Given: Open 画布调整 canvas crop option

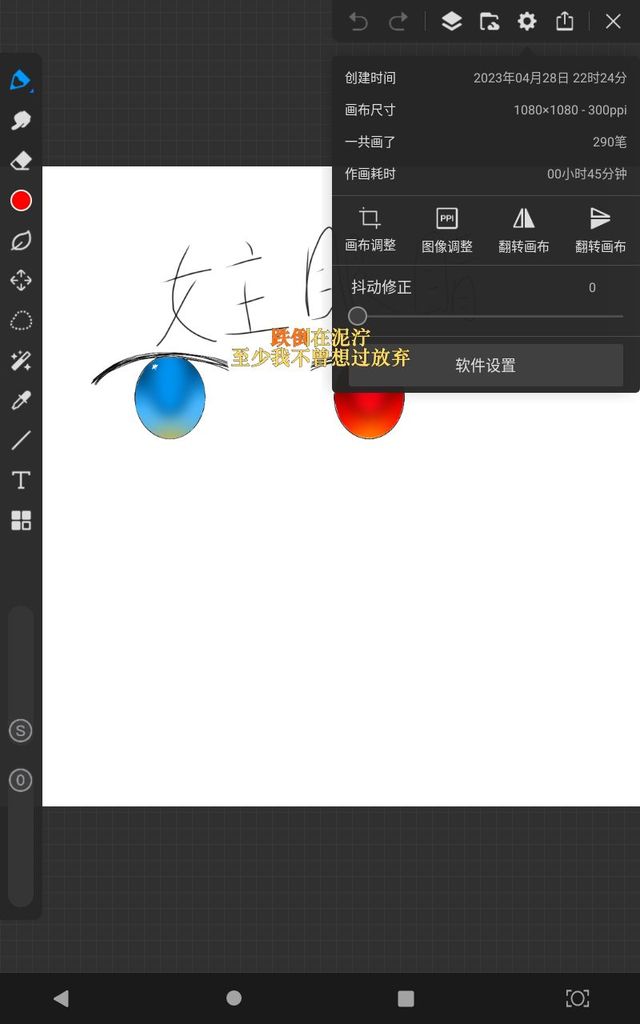Looking at the screenshot, I should click(370, 230).
